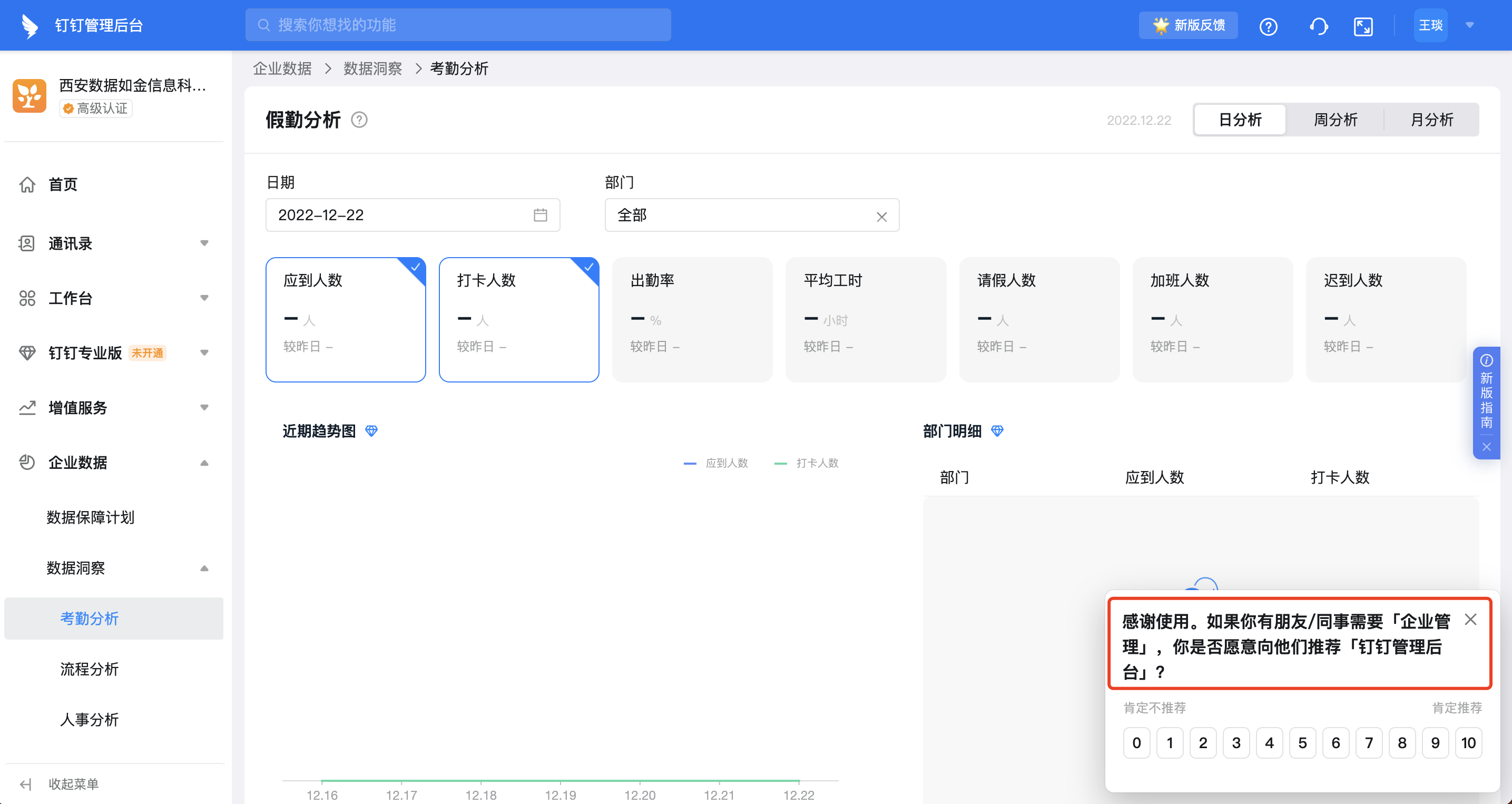Click diamond icon beside 近期趋势图
Viewport: 1512px width, 804px height.
point(371,432)
